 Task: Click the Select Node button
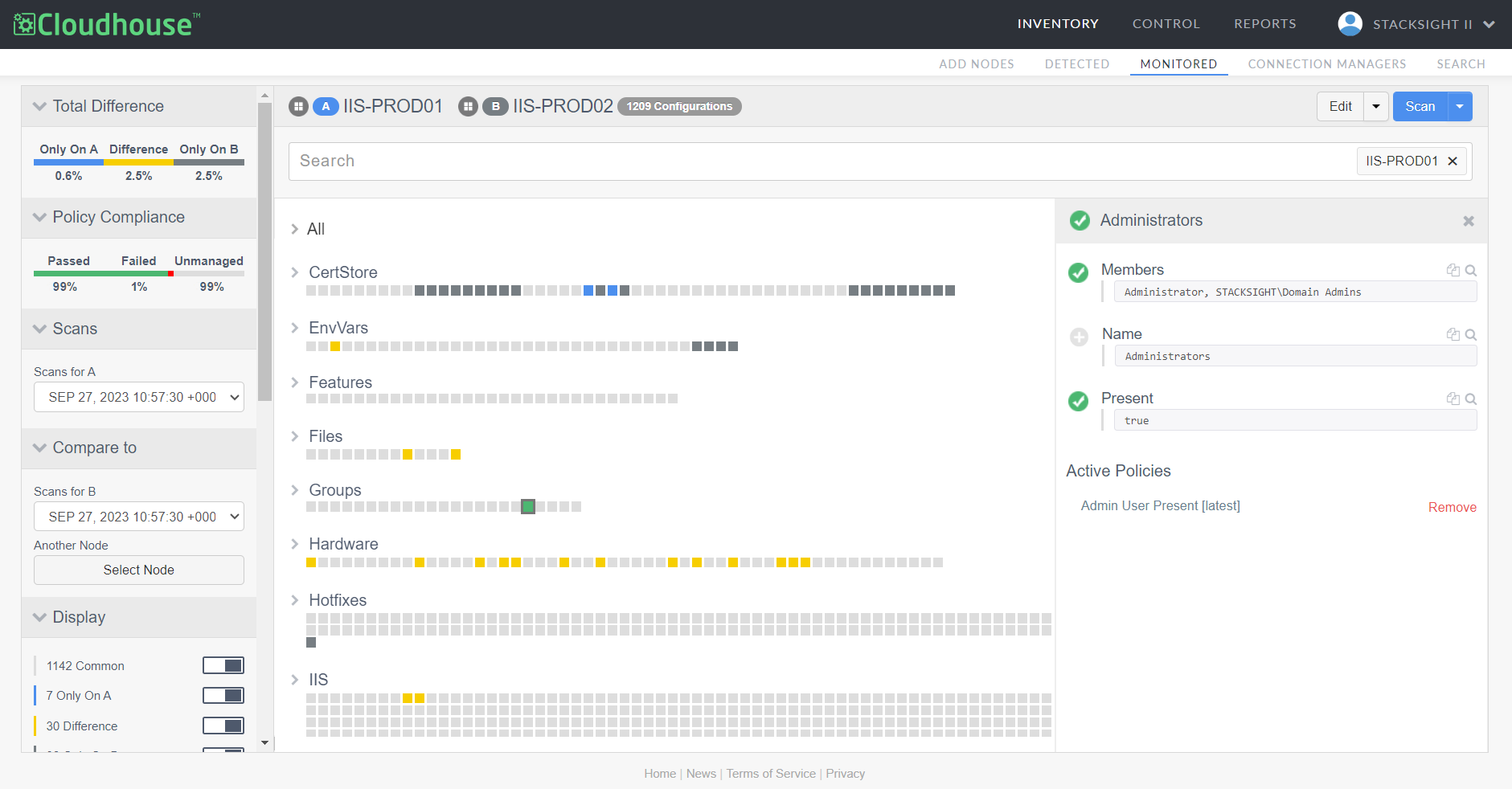click(x=138, y=570)
